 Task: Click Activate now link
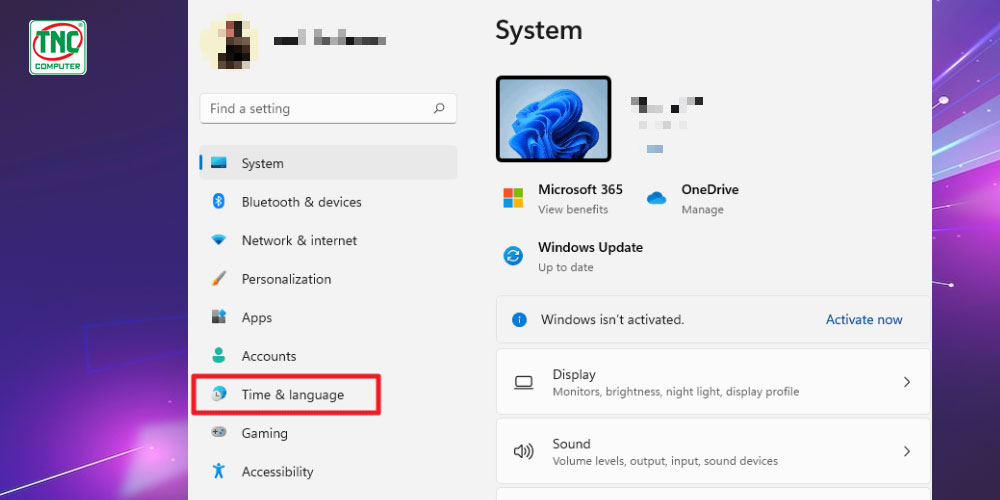(x=864, y=320)
